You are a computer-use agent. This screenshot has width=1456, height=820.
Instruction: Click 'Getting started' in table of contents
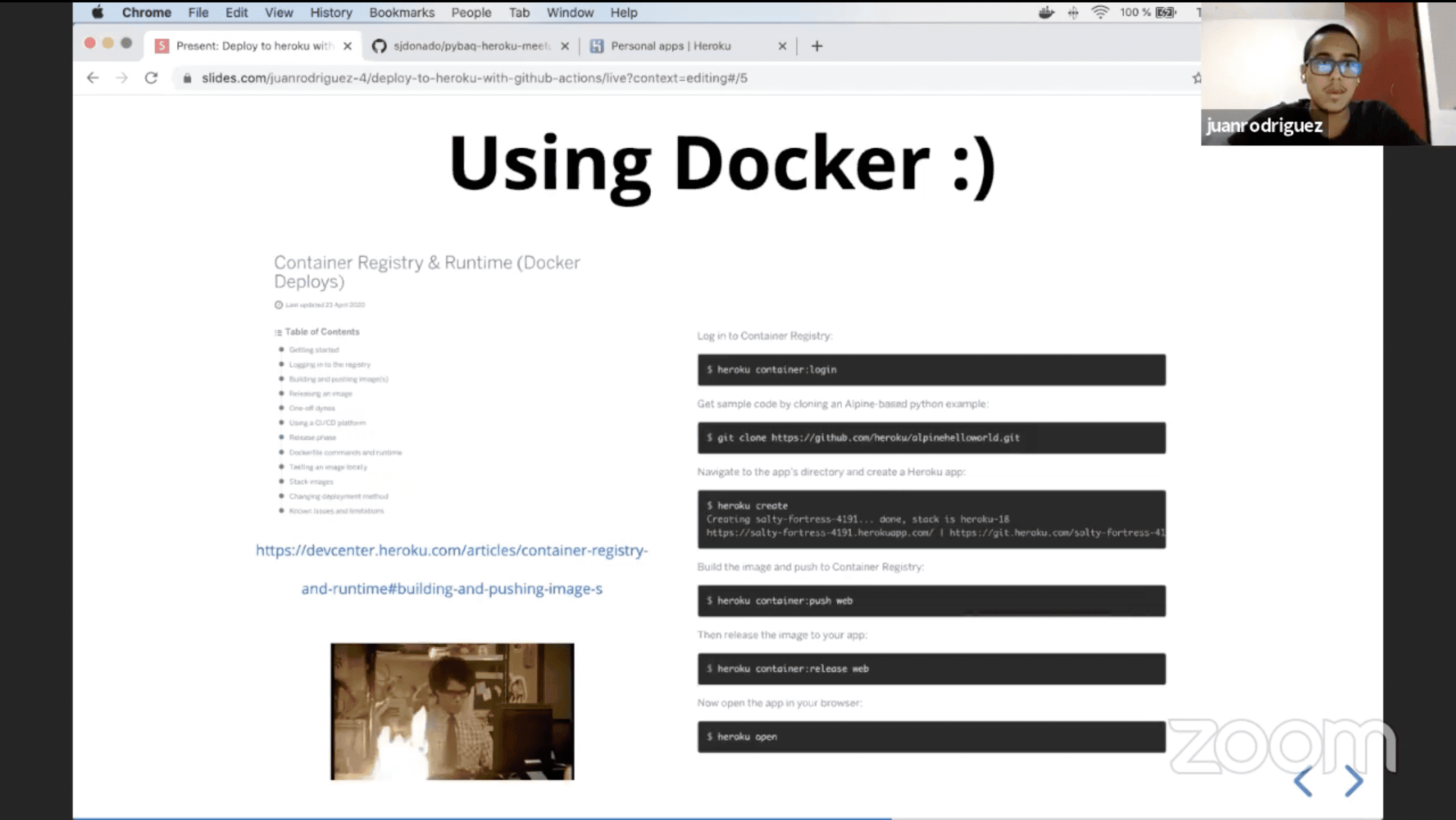pos(314,349)
